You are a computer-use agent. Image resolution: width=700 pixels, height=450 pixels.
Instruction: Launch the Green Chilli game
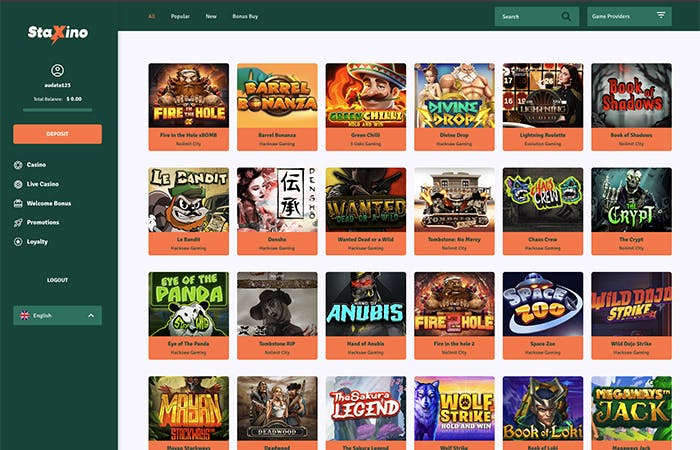click(366, 107)
